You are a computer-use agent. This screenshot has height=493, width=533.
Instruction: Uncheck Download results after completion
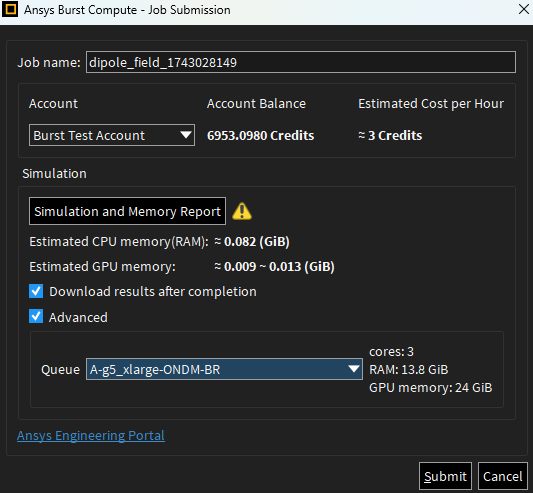point(36,291)
